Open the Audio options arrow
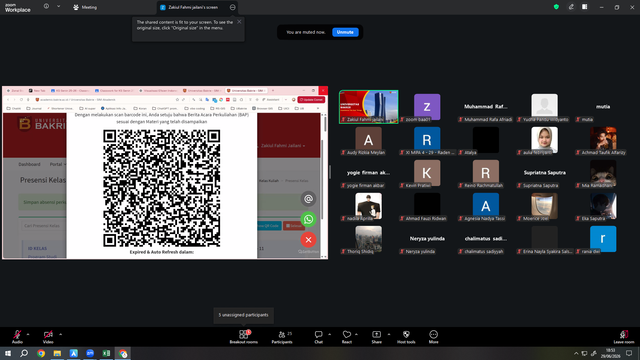The height and width of the screenshot is (360, 640). [x=28, y=334]
